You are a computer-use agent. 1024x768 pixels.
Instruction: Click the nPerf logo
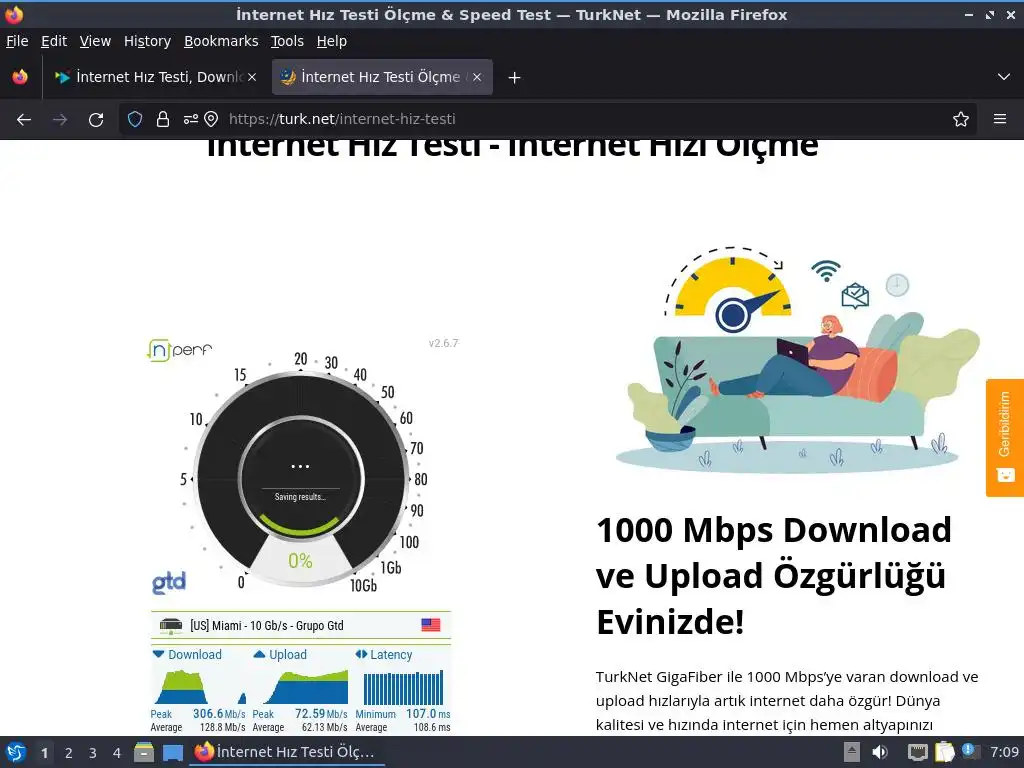[x=180, y=350]
